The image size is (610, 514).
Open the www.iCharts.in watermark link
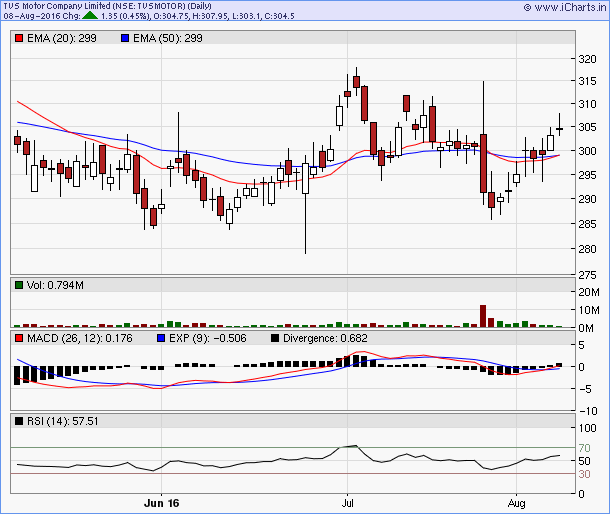(x=565, y=7)
